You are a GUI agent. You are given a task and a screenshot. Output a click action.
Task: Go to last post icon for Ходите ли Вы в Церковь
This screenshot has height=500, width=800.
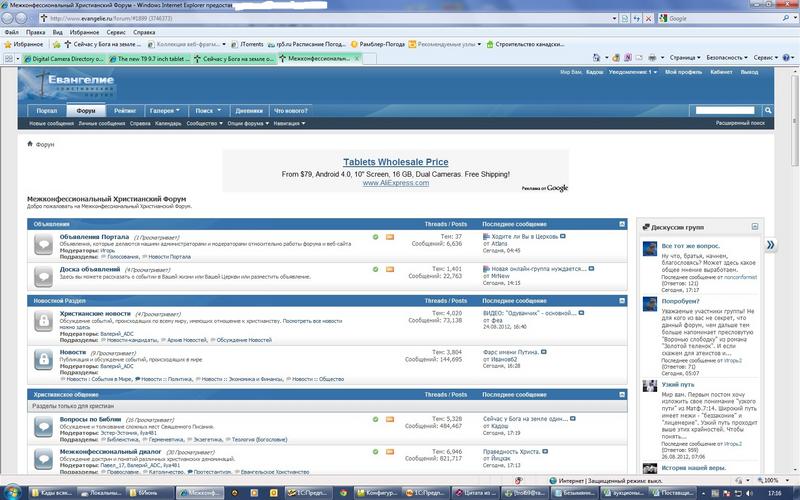click(x=563, y=237)
